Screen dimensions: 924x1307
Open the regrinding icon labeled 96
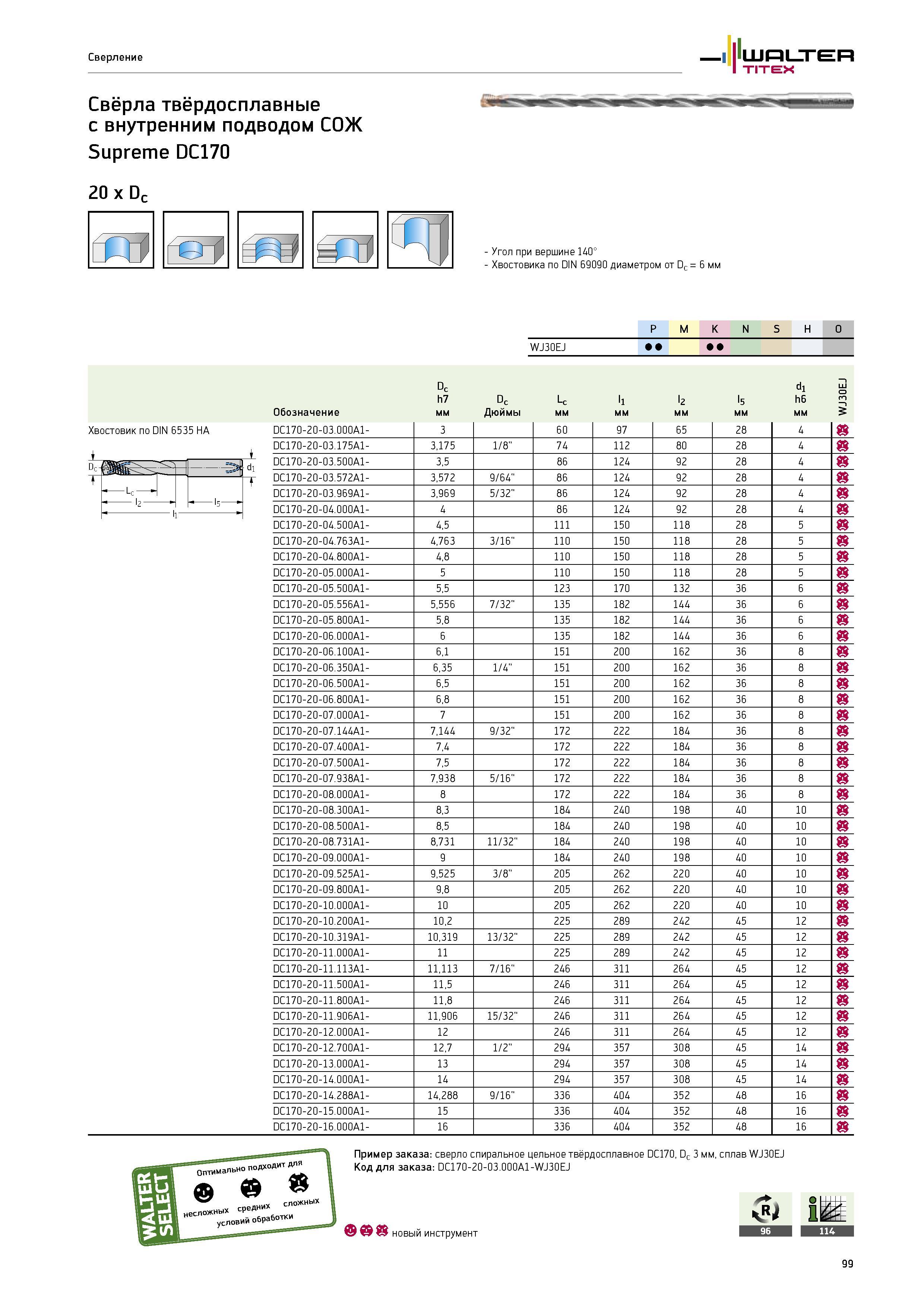[x=765, y=1215]
